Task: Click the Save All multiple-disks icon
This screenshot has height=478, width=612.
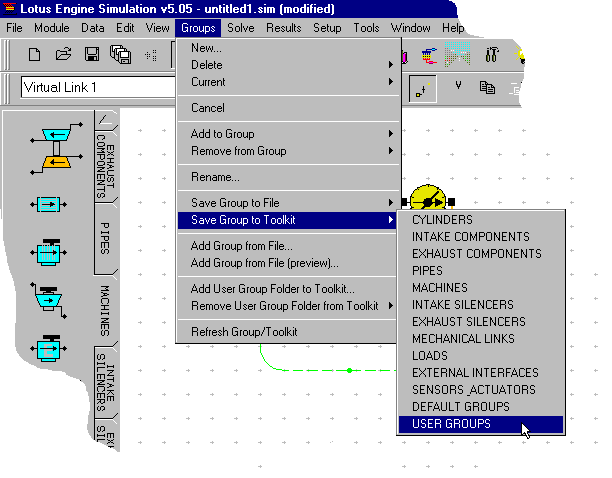Action: (120, 54)
